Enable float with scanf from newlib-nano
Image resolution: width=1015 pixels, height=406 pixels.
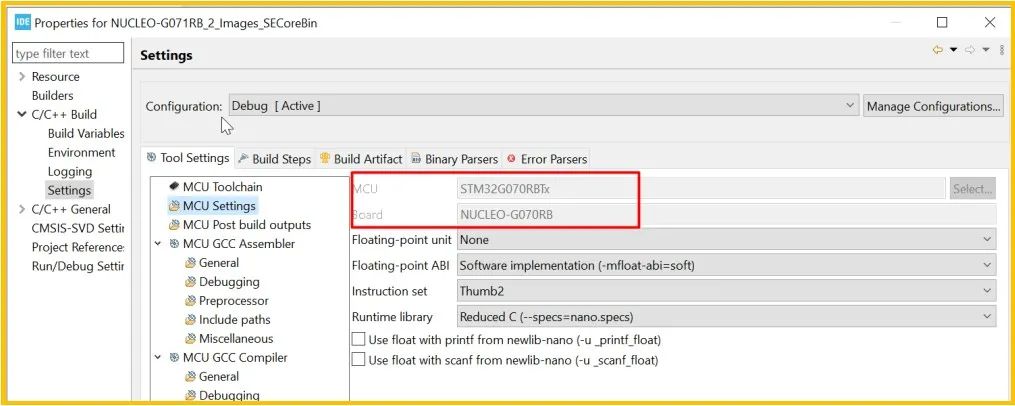[x=358, y=359]
